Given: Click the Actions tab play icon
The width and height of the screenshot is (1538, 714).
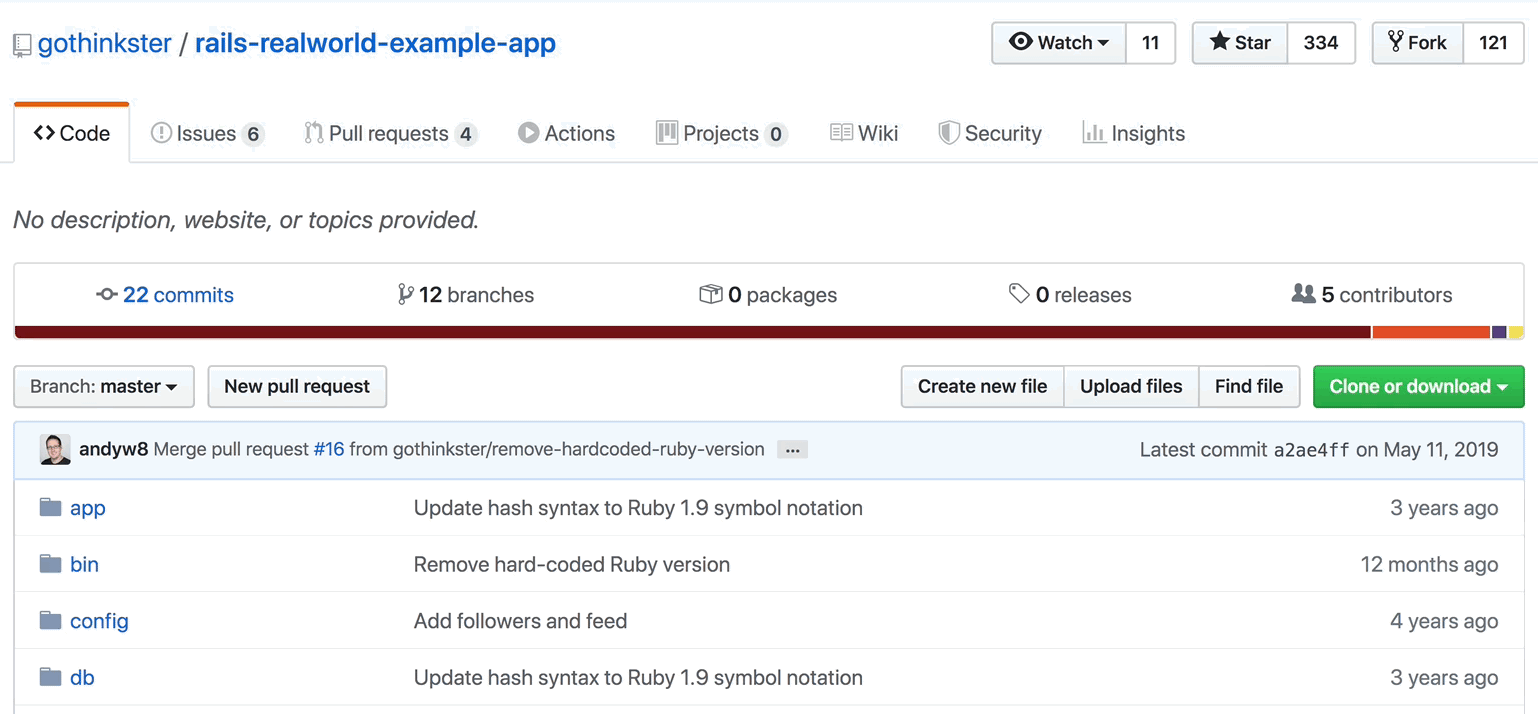Looking at the screenshot, I should pyautogui.click(x=528, y=133).
